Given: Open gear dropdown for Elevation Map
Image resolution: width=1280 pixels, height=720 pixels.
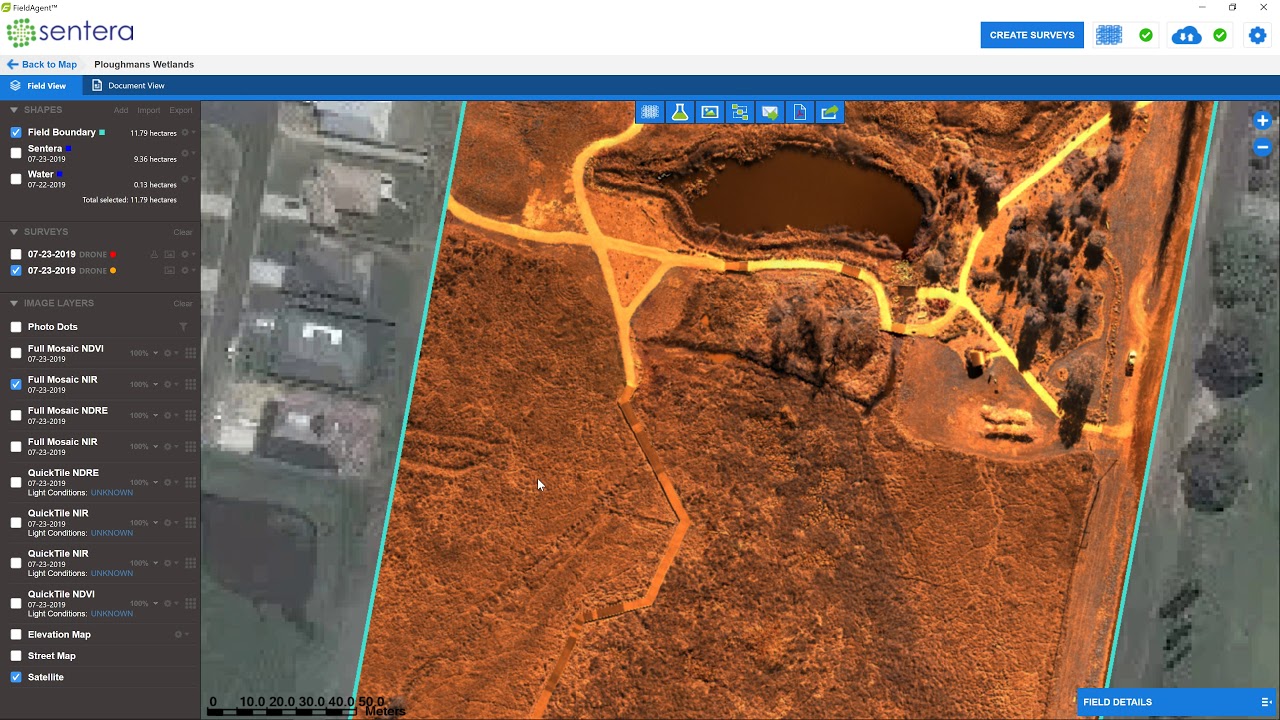Looking at the screenshot, I should click(x=181, y=634).
